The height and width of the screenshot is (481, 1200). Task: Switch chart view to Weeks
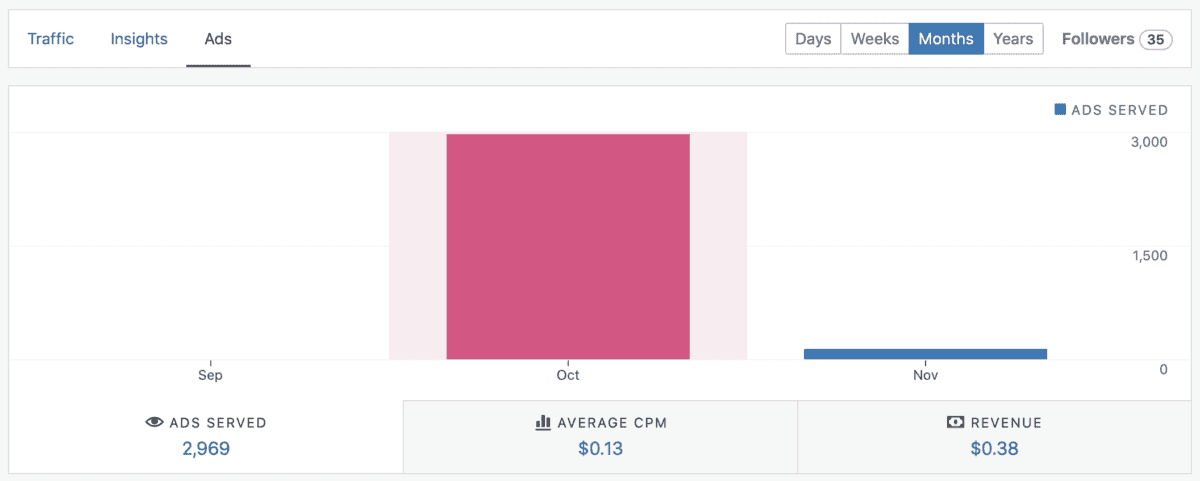(875, 39)
